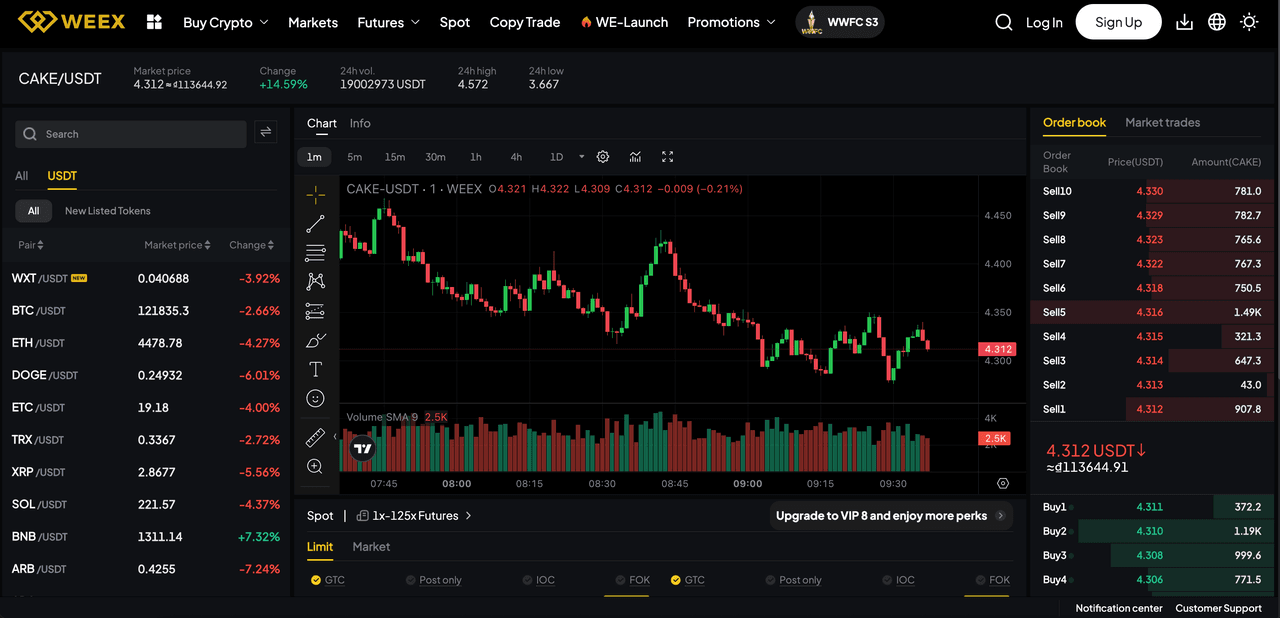Viewport: 1280px width, 618px height.
Task: Select the chart zoom-in magnifier tool
Action: pos(315,466)
